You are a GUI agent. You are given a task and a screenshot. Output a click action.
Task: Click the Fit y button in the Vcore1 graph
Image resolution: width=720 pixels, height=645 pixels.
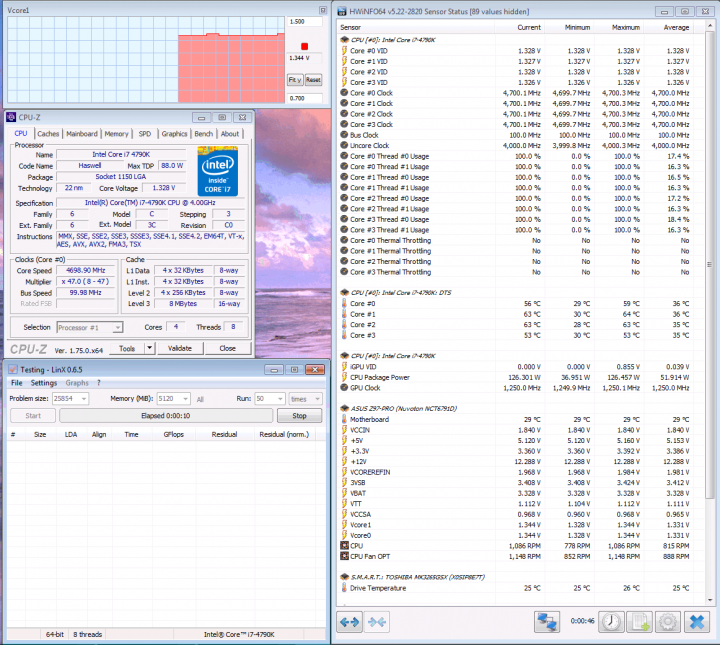point(295,79)
